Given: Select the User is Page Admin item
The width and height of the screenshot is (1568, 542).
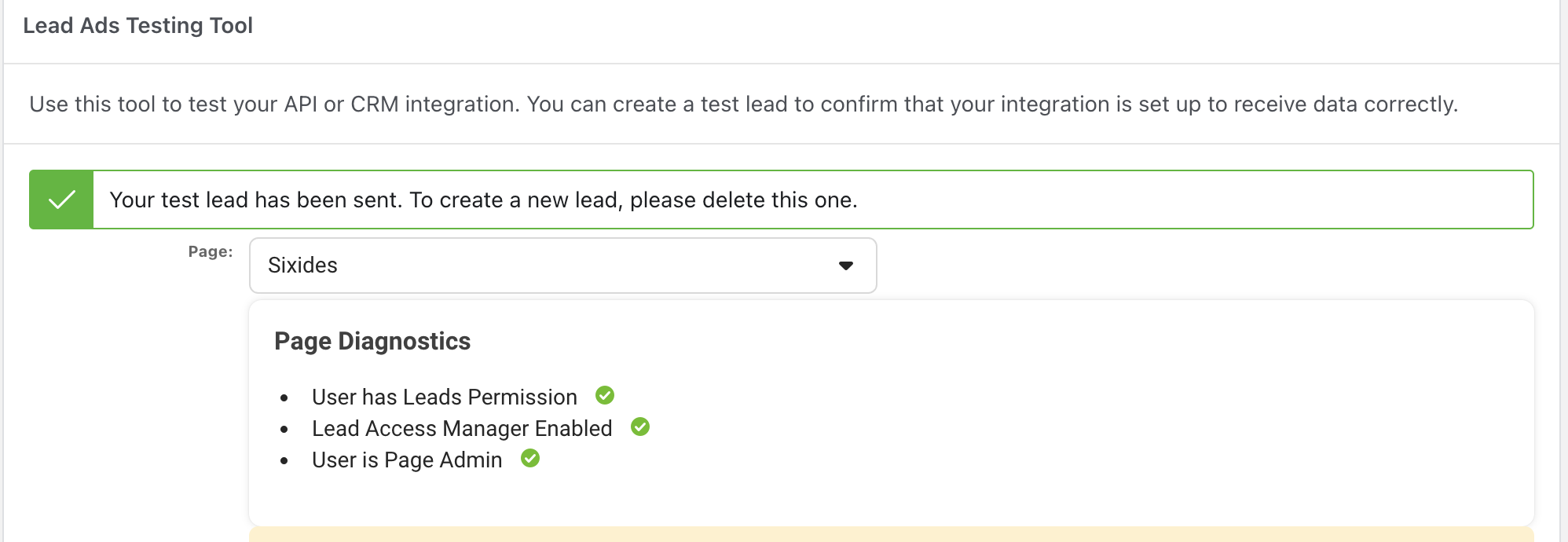Looking at the screenshot, I should [x=407, y=460].
